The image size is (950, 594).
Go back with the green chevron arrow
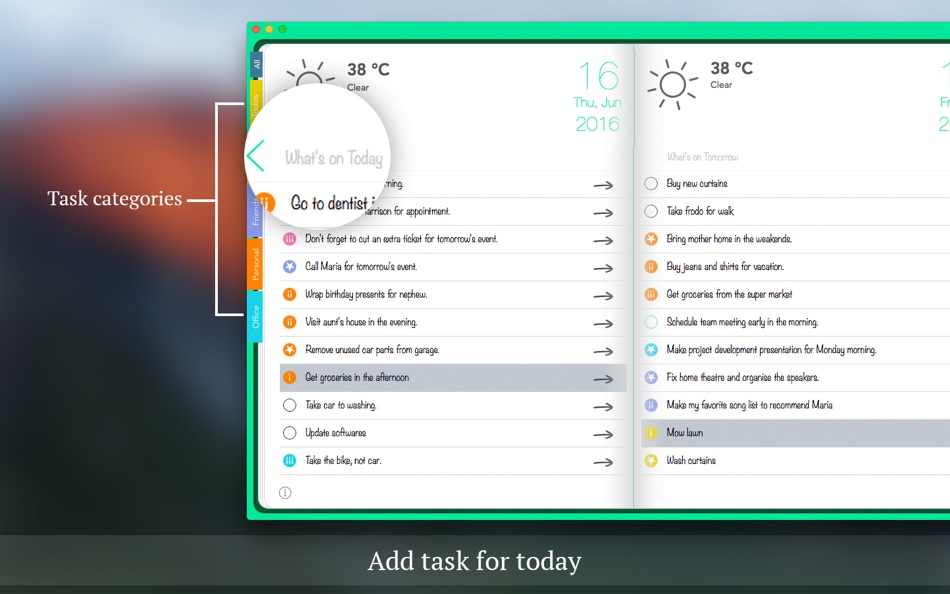[255, 156]
